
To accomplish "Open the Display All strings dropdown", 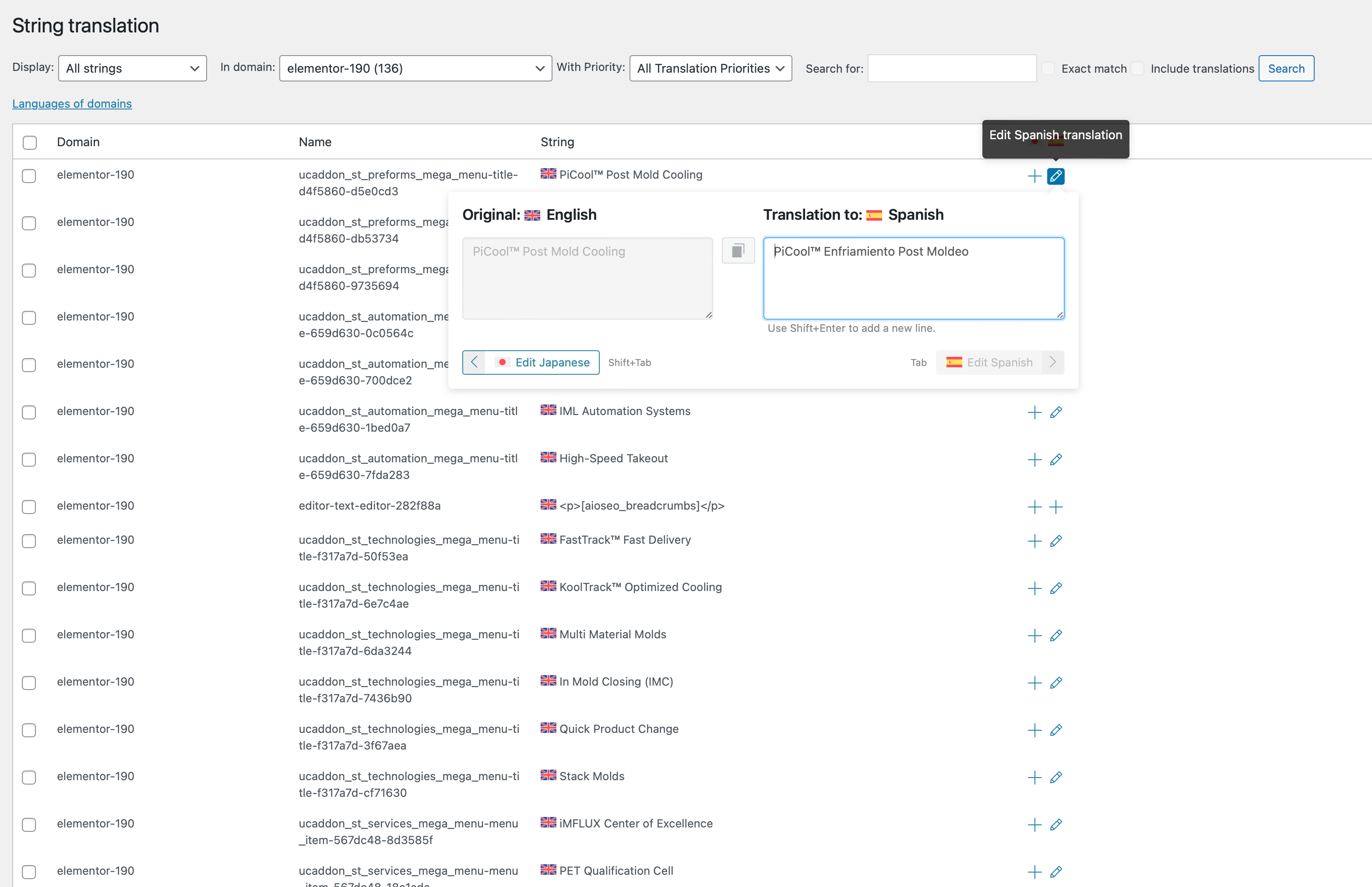I will 133,69.
